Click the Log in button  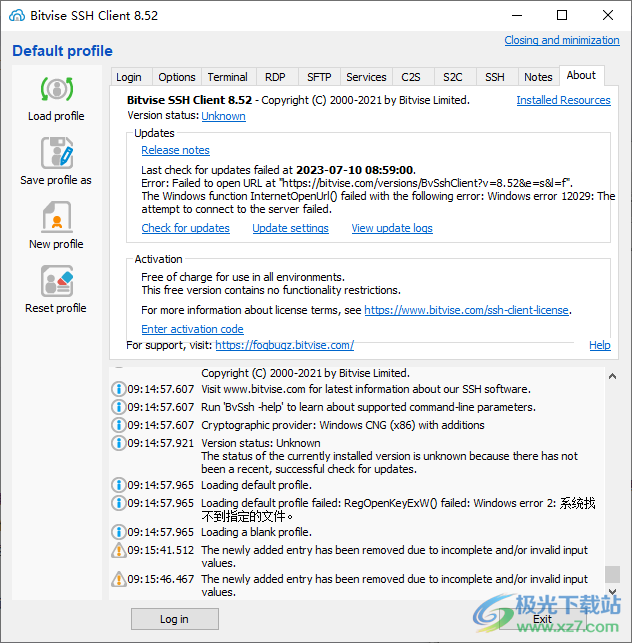175,619
